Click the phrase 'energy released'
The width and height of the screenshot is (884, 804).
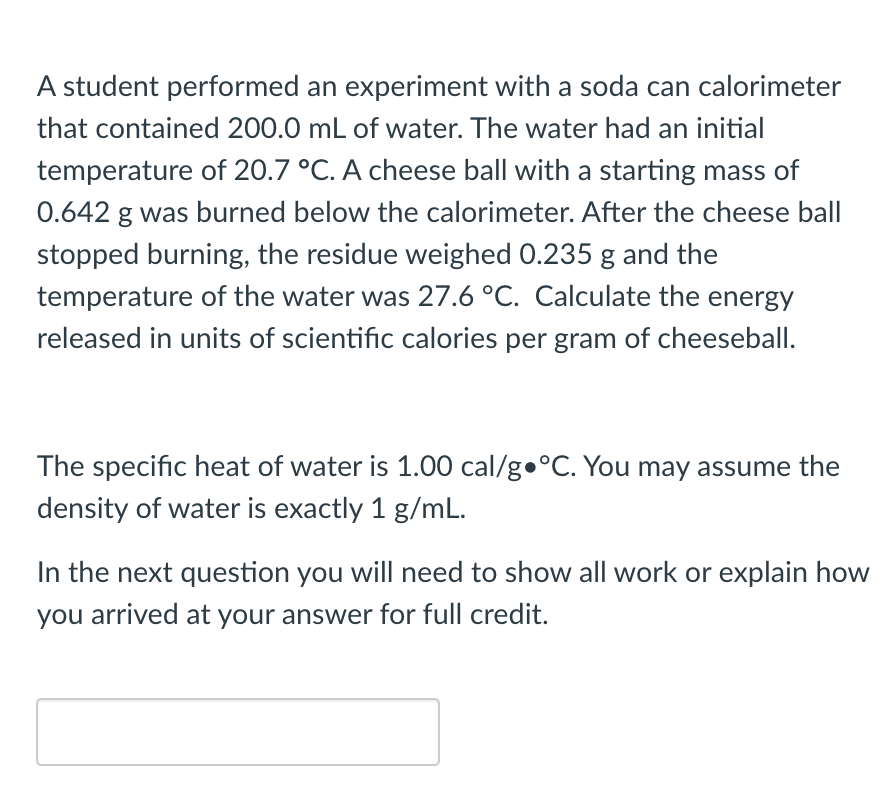coord(740,296)
